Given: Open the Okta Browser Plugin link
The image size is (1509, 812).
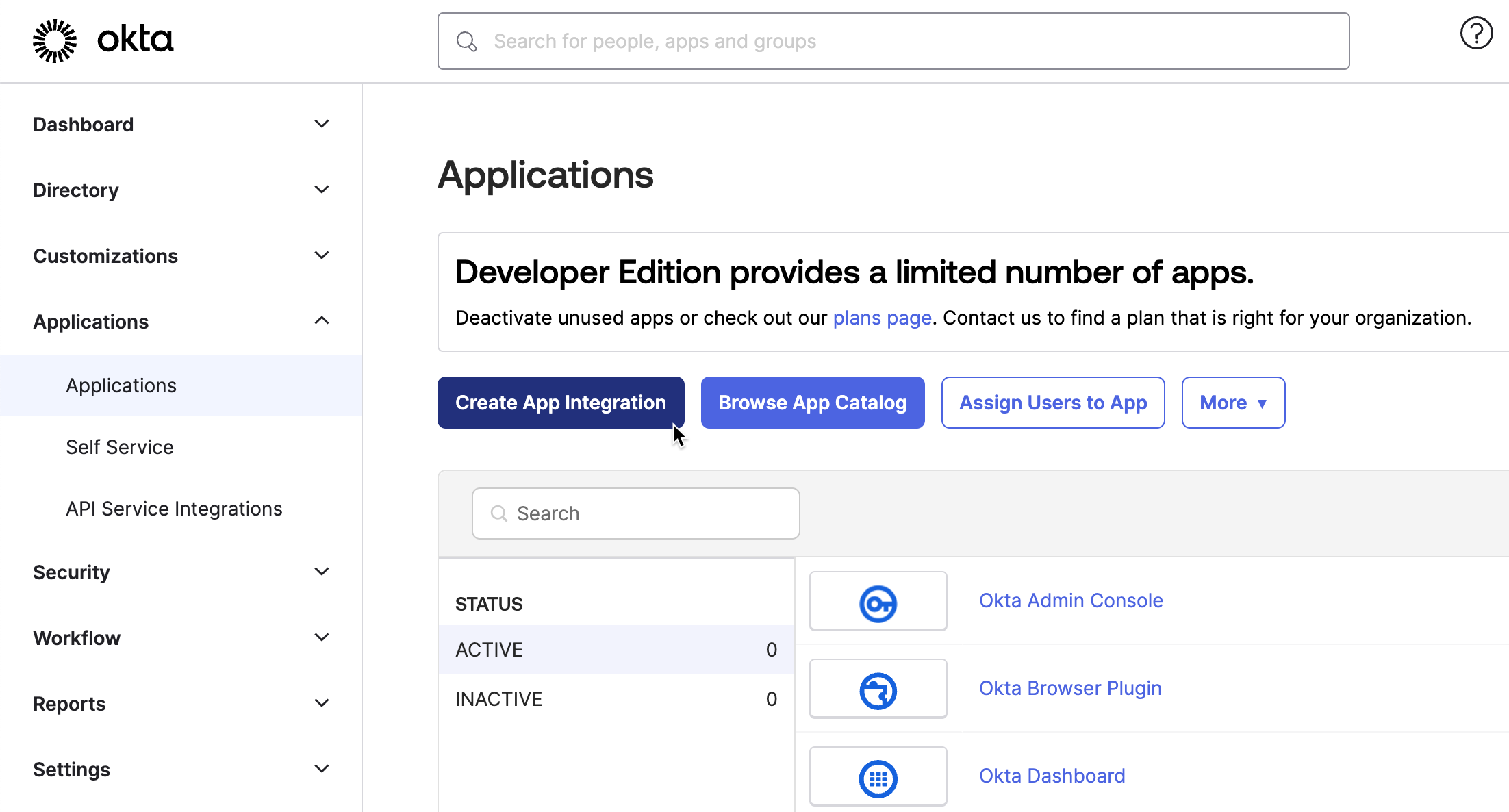Looking at the screenshot, I should point(1070,689).
